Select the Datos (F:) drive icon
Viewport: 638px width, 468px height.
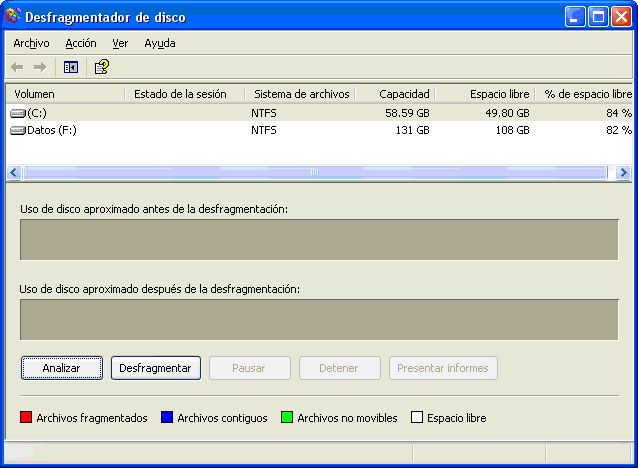pyautogui.click(x=17, y=130)
